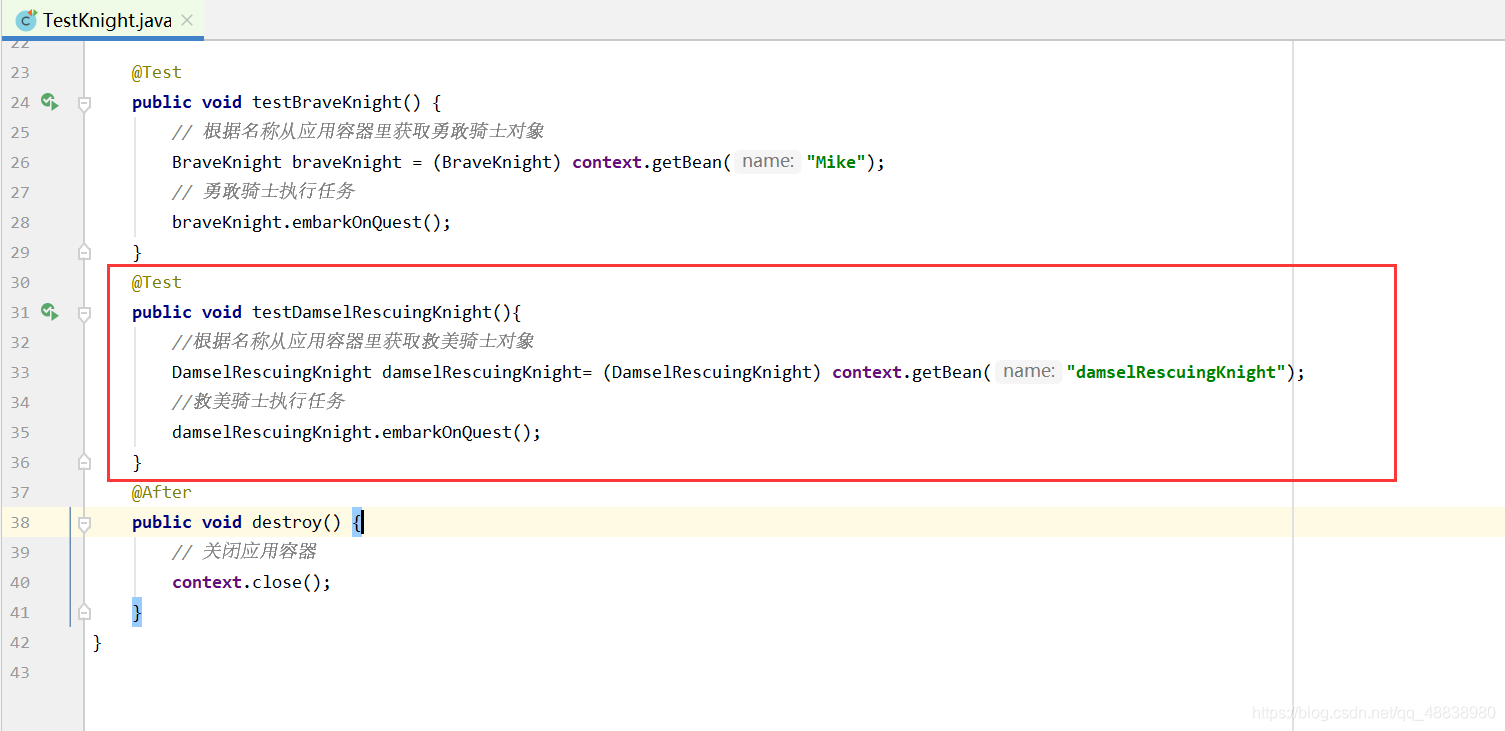
Task: Click the @After annotation on line 37
Action: pos(162,492)
